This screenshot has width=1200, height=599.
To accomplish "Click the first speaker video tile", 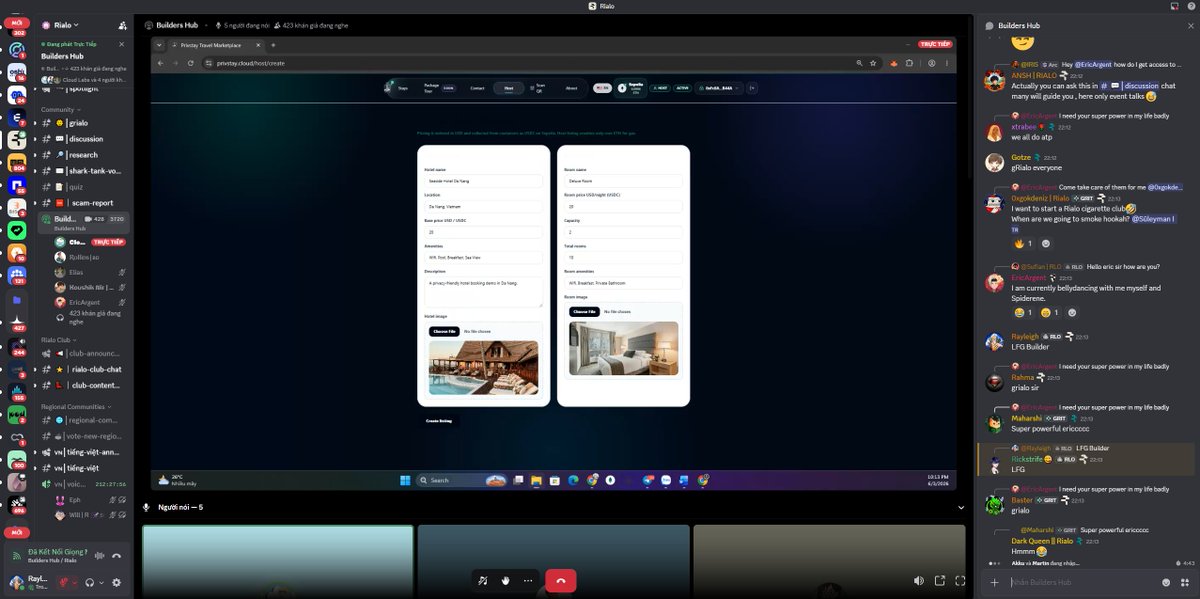I will 277,561.
